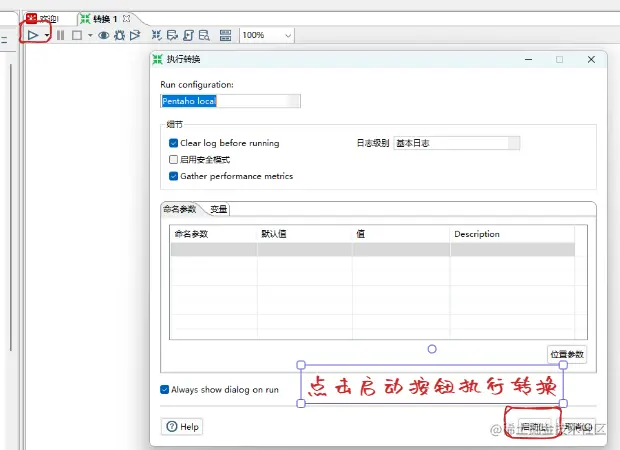Click the Preview transformation eye icon
This screenshot has width=620, height=450.
(x=104, y=35)
